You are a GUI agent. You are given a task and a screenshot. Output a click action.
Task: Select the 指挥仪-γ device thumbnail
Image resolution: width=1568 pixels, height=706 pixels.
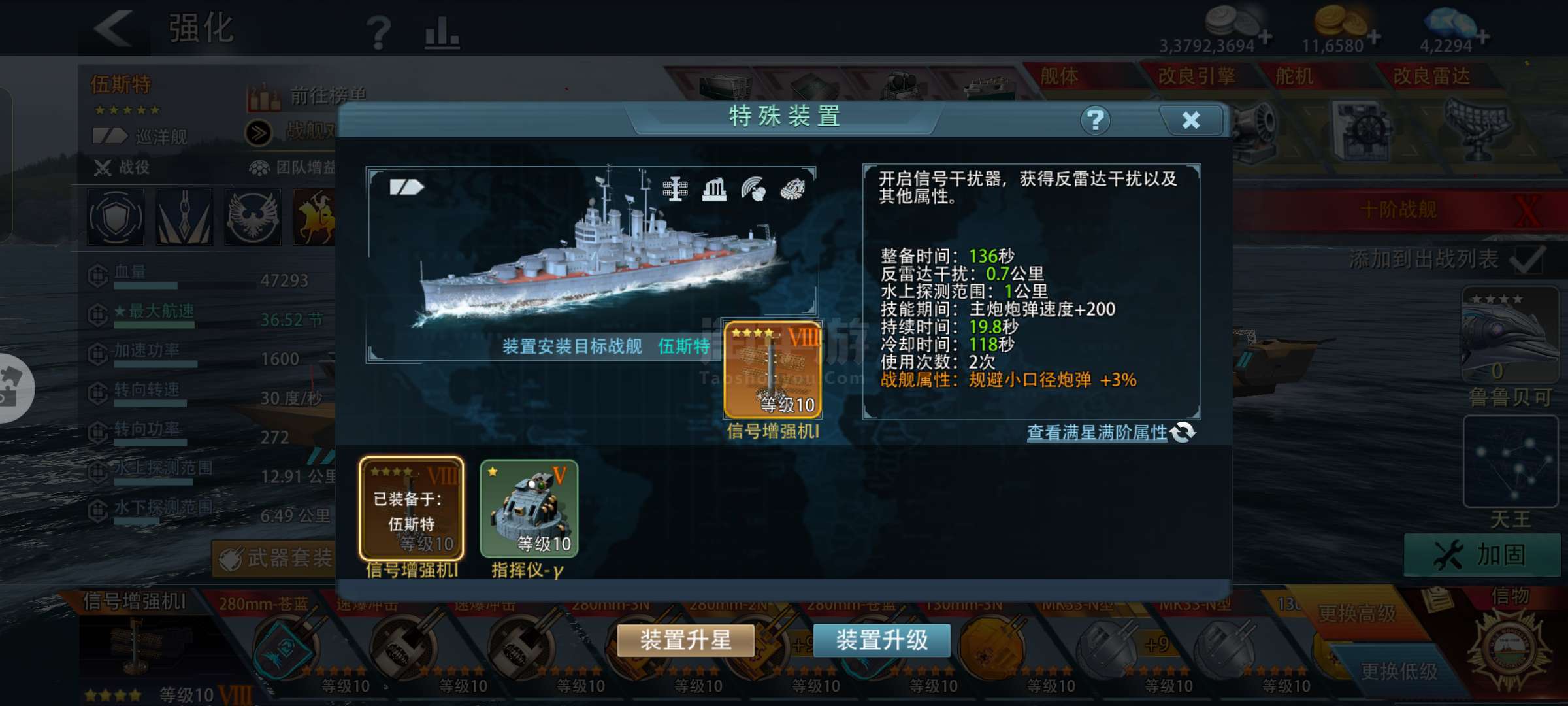click(529, 509)
